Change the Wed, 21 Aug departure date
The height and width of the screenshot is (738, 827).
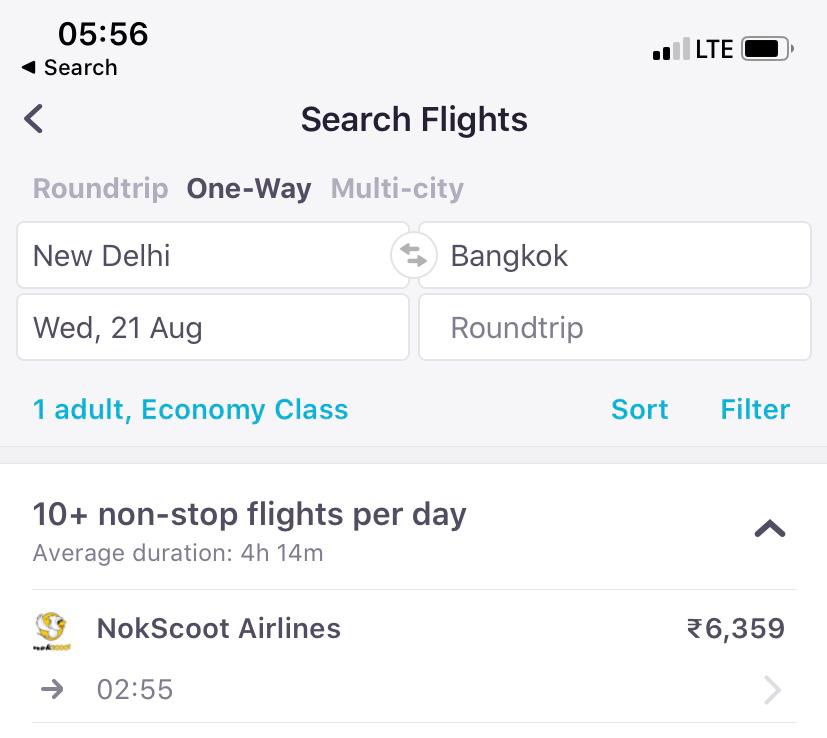(213, 328)
